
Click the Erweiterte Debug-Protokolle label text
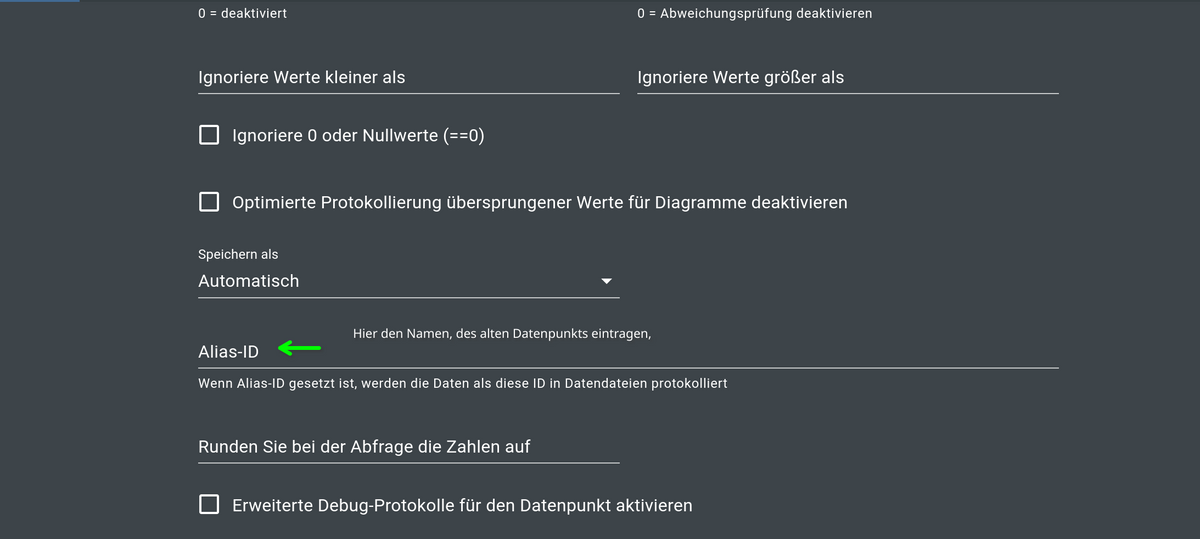pos(462,506)
